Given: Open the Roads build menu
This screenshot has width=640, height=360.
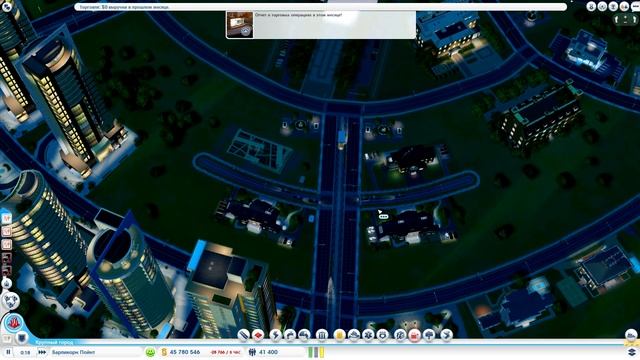Looking at the screenshot, I should 243,335.
